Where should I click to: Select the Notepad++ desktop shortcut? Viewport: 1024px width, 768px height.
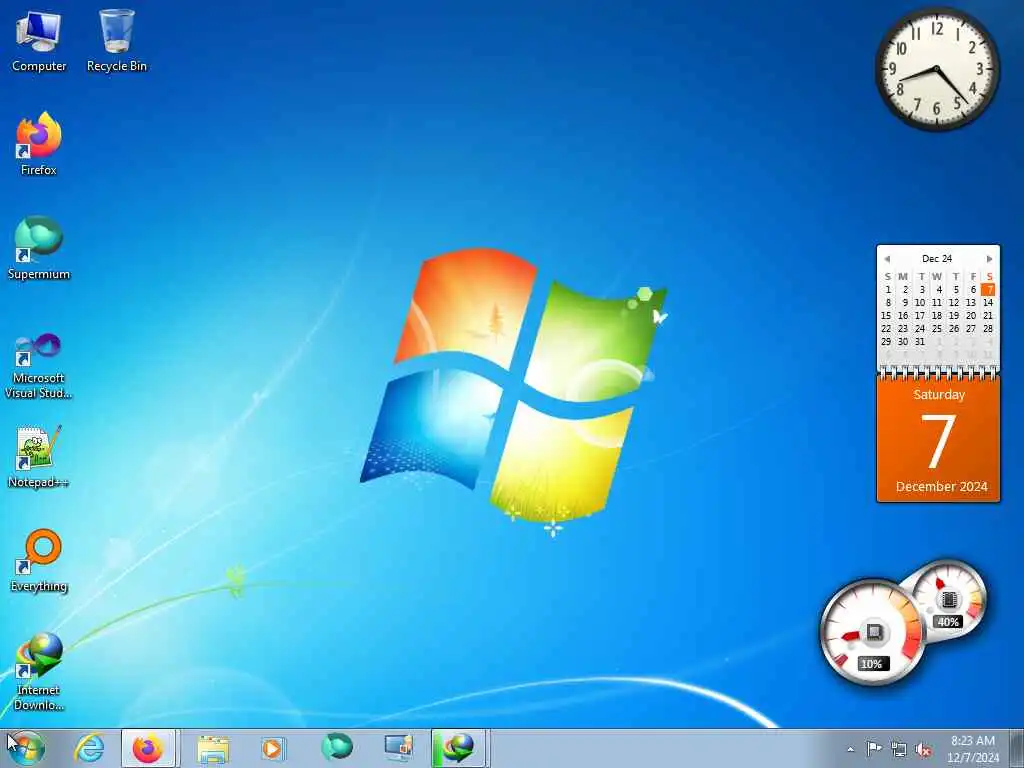click(39, 456)
